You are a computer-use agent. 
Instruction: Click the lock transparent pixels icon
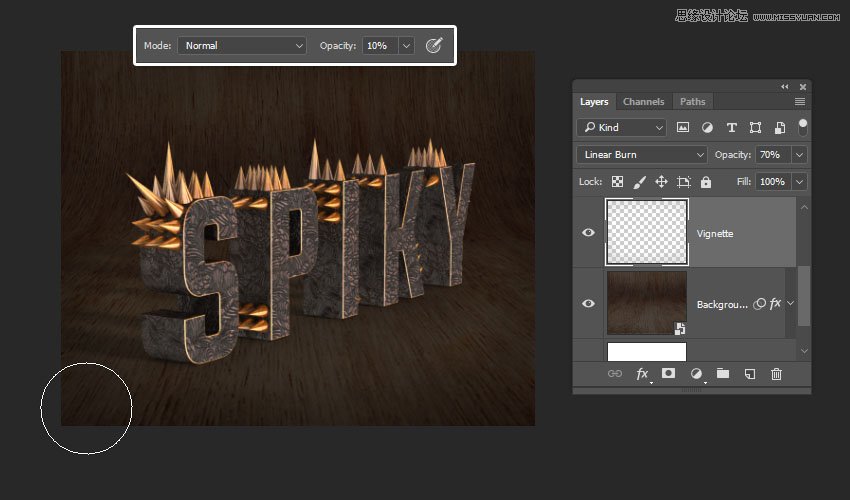coord(617,182)
